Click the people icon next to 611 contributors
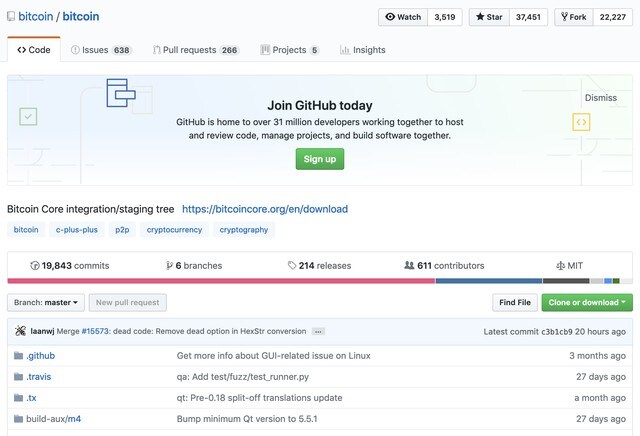 409,265
